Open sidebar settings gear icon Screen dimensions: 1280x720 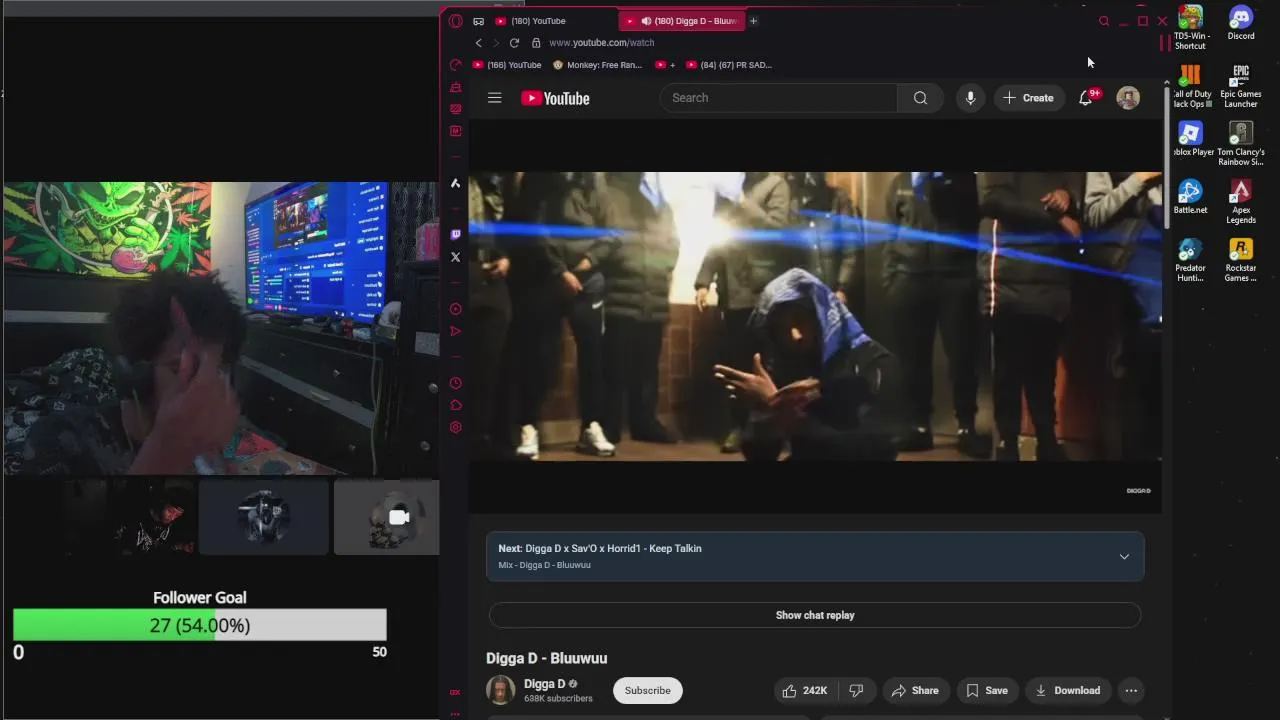click(x=456, y=427)
